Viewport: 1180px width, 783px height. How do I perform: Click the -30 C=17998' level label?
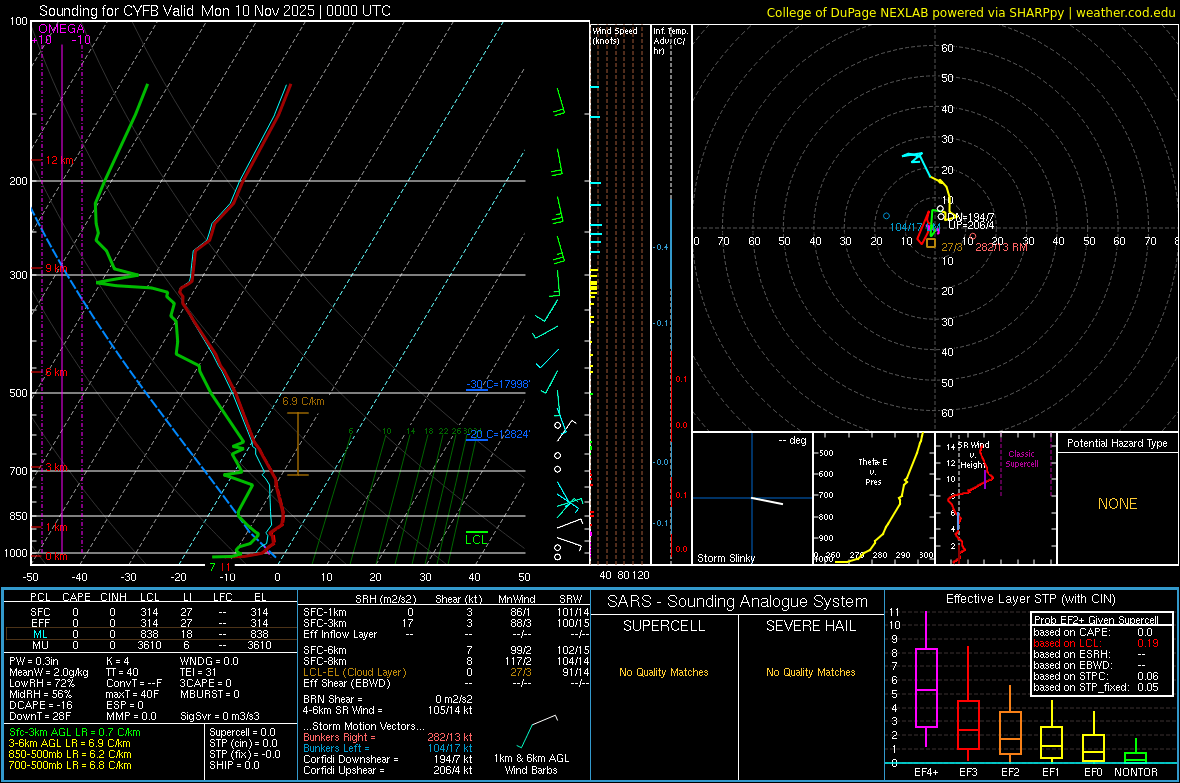pyautogui.click(x=498, y=385)
